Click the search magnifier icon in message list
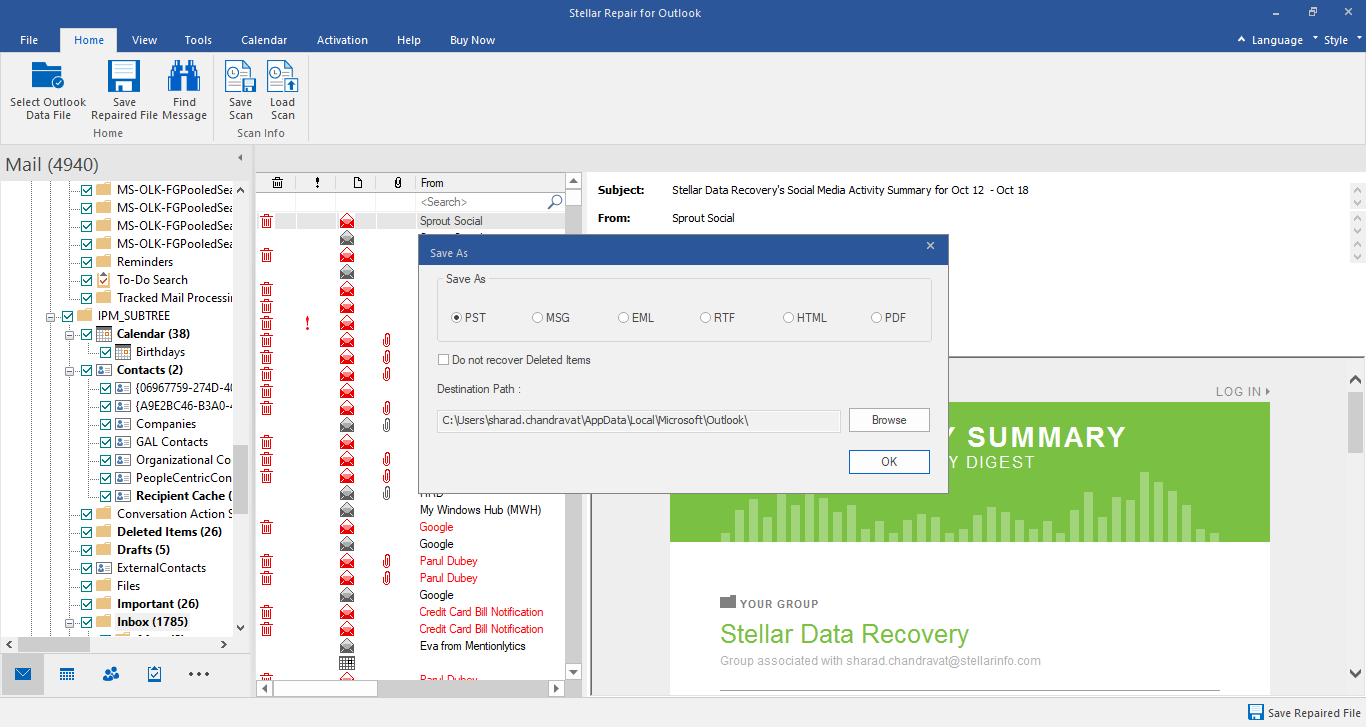Viewport: 1366px width, 727px height. pos(555,202)
